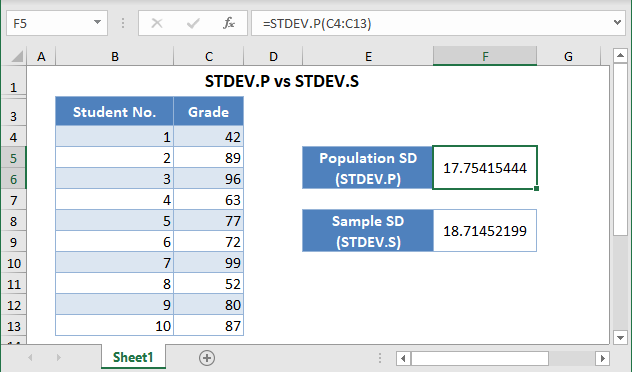
Task: Select student number cell 1 in row 4
Action: 114,137
